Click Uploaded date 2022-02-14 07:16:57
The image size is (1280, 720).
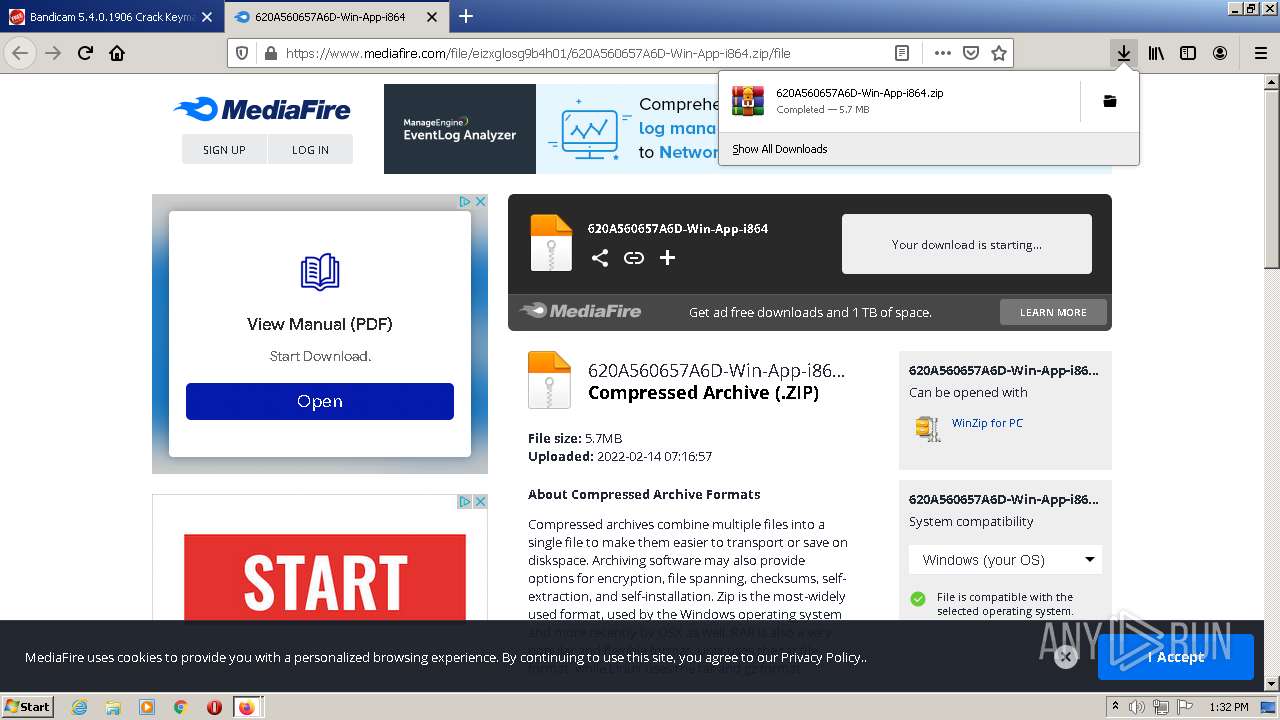tap(654, 456)
